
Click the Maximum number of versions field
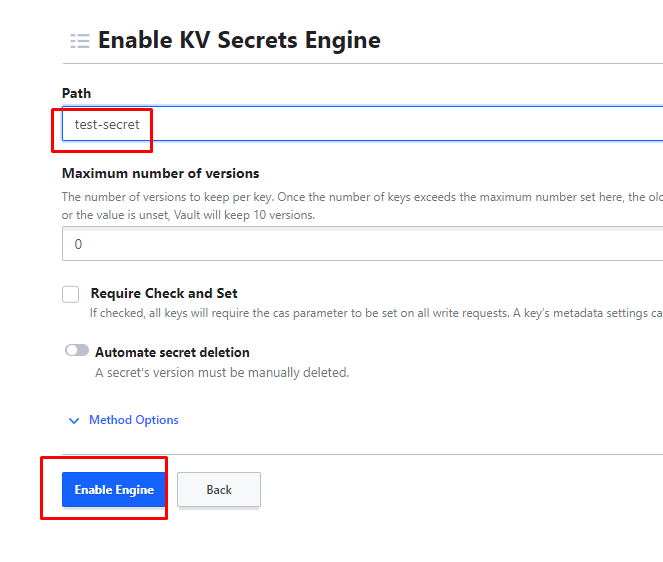(x=362, y=244)
